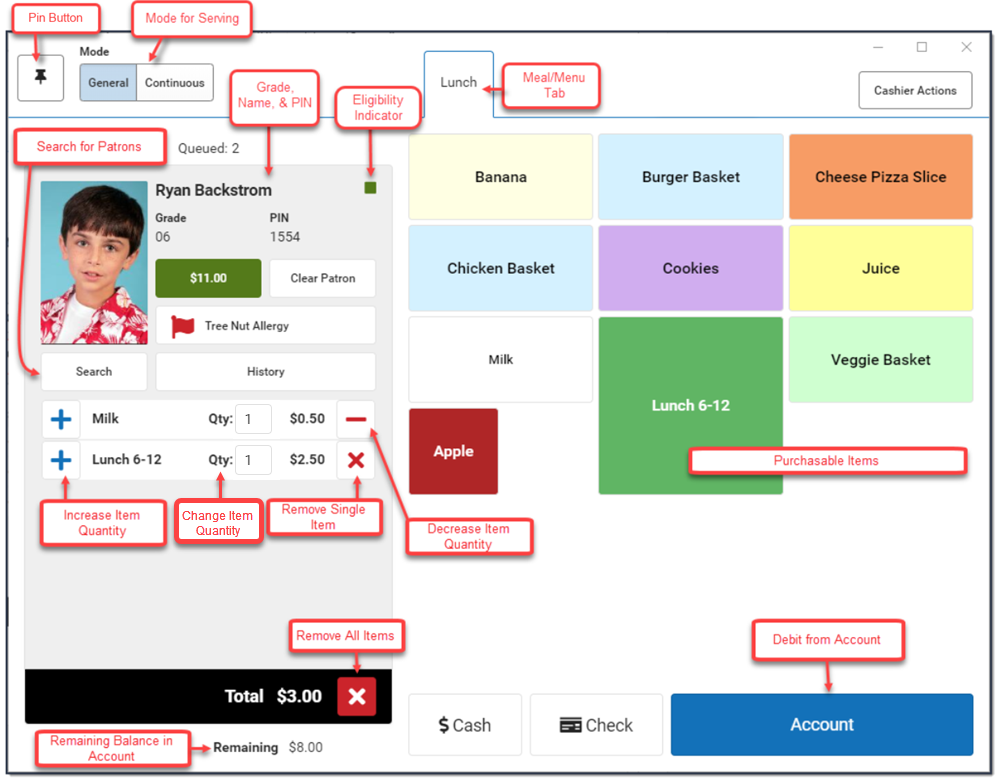Increase quantity of Milk with plus icon
Image resolution: width=1000 pixels, height=782 pixels.
[61, 419]
